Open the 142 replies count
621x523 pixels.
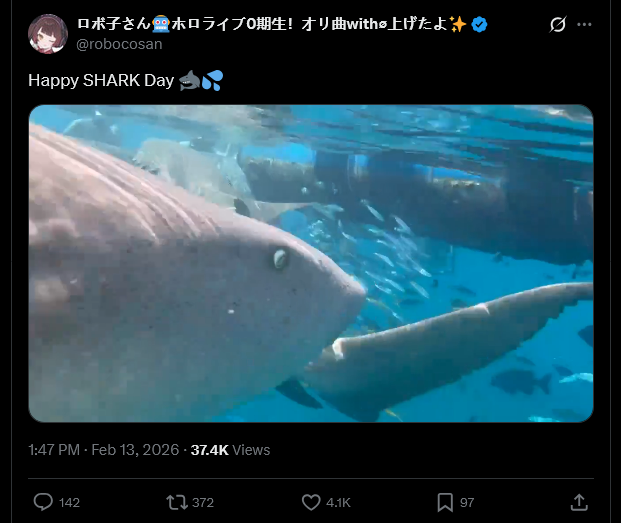tap(69, 502)
